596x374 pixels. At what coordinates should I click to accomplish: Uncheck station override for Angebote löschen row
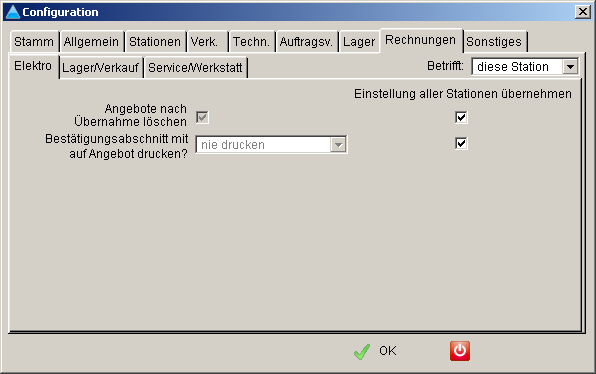point(461,117)
